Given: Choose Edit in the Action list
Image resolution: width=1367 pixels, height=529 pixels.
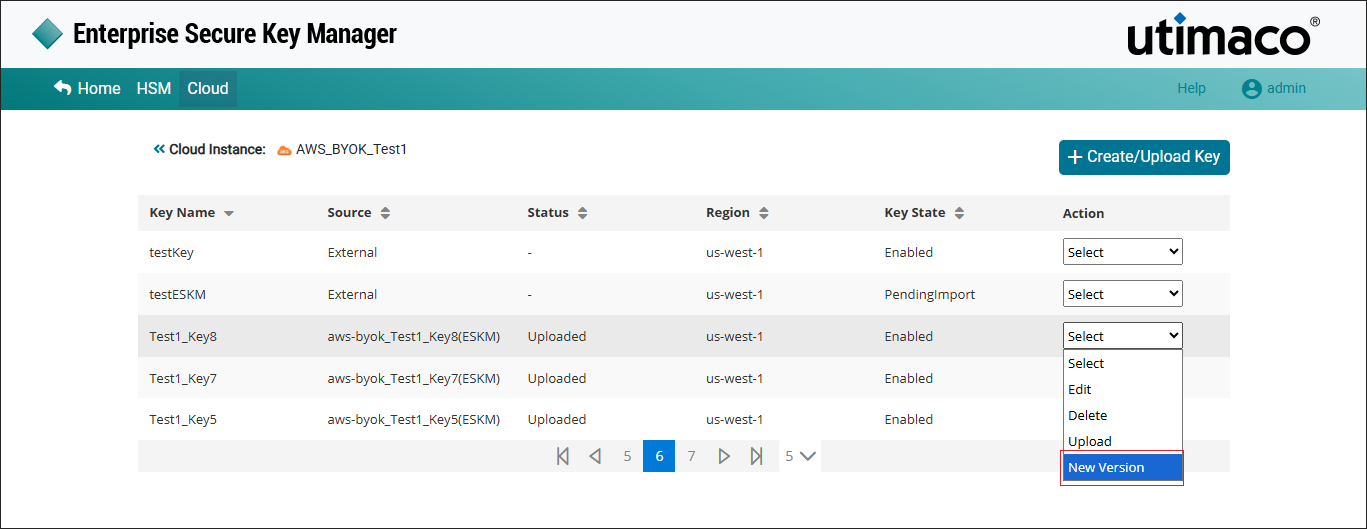Looking at the screenshot, I should click(x=1122, y=389).
